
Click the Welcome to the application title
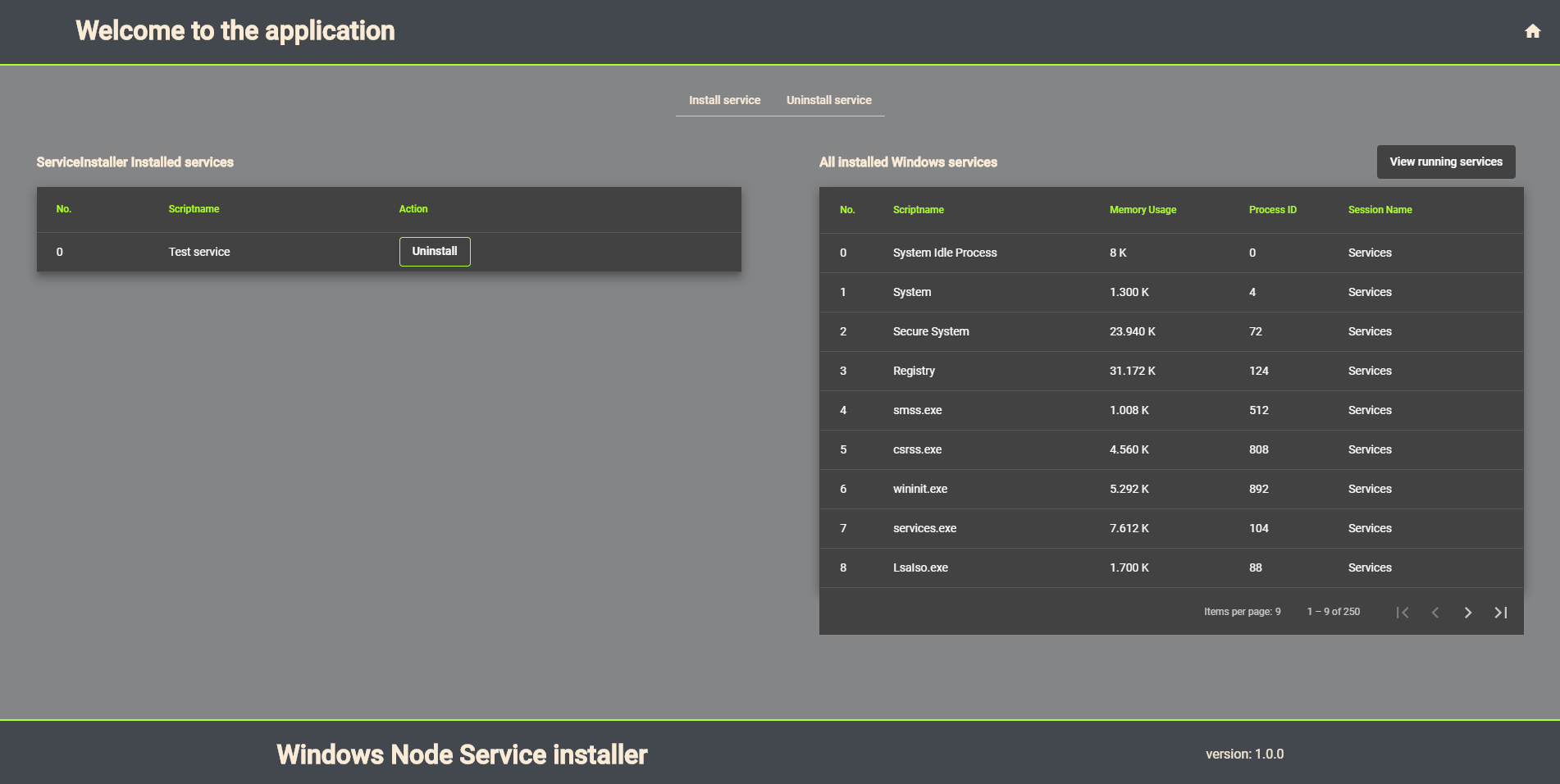(x=235, y=31)
